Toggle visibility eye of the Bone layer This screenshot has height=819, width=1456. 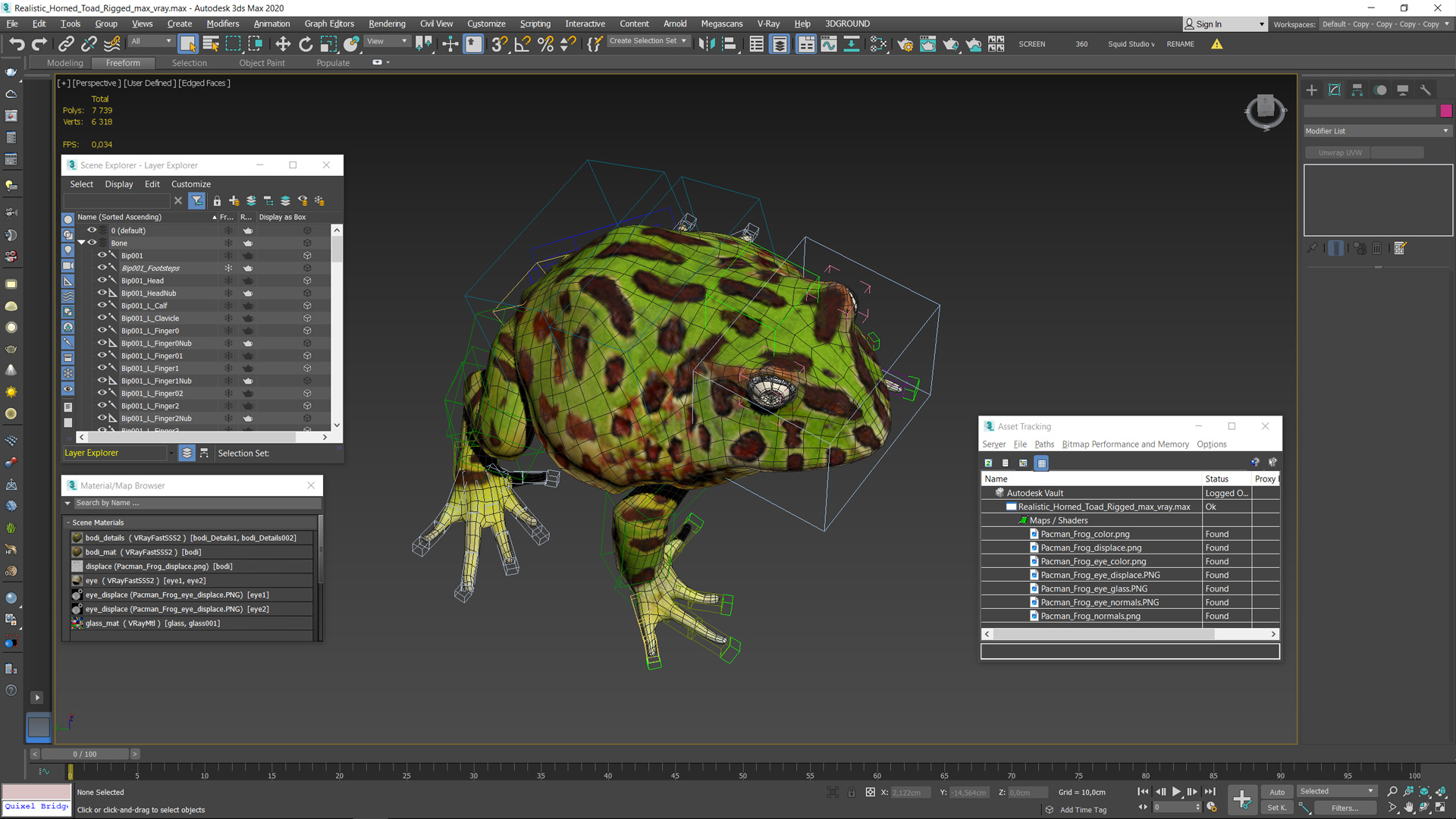[x=92, y=243]
